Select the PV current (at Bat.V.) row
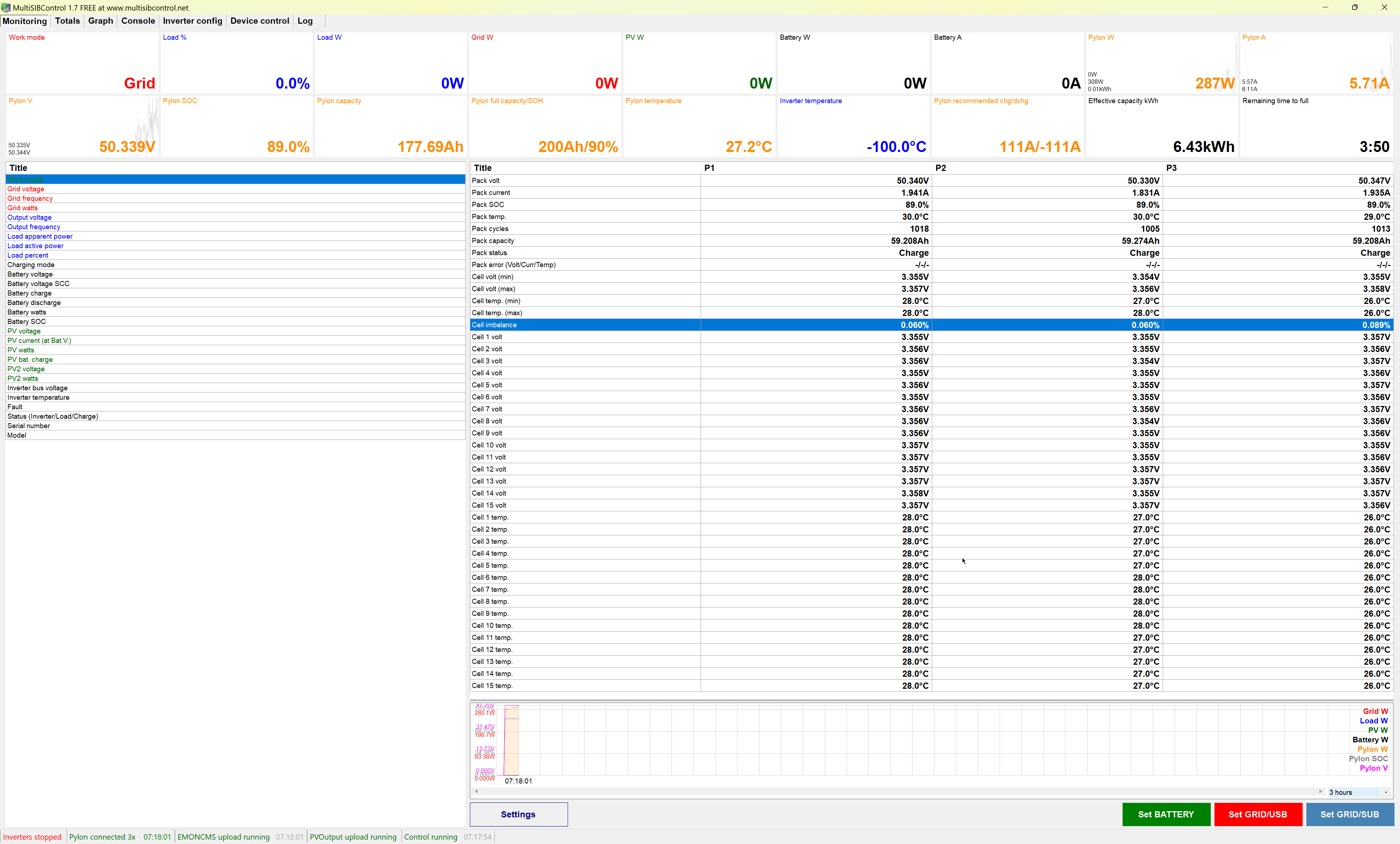 [x=235, y=341]
